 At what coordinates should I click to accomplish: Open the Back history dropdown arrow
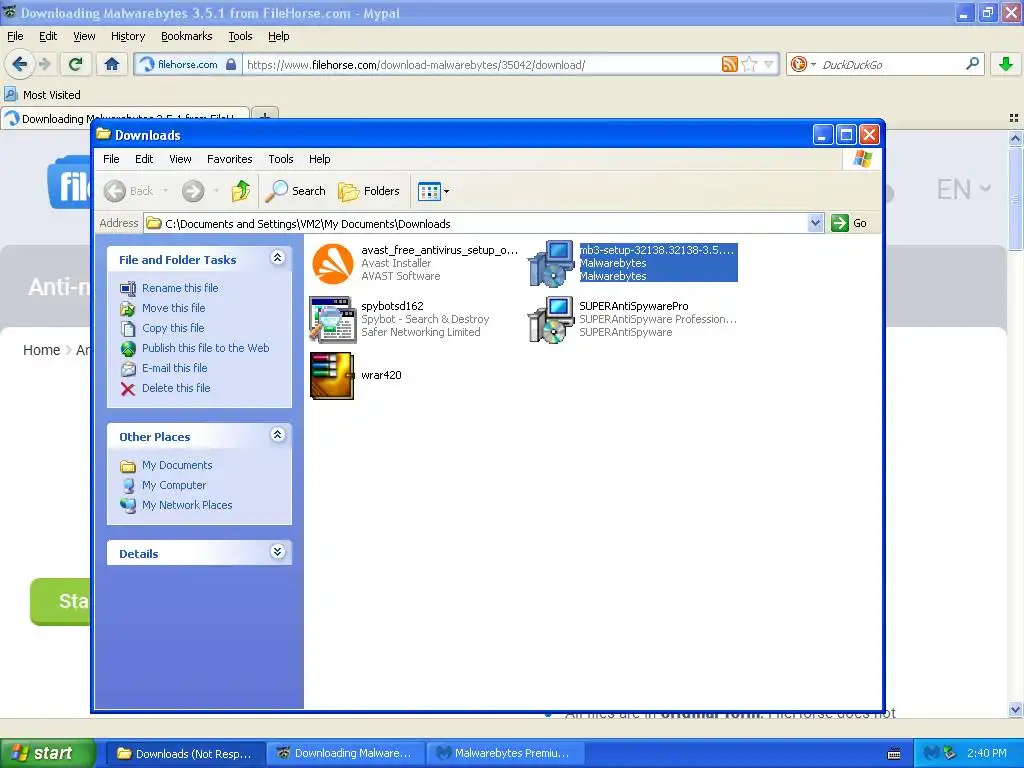[x=165, y=191]
